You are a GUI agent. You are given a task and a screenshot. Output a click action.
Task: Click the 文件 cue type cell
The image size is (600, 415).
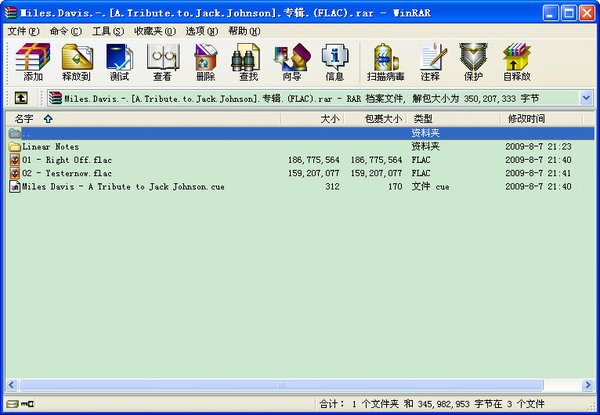point(430,187)
